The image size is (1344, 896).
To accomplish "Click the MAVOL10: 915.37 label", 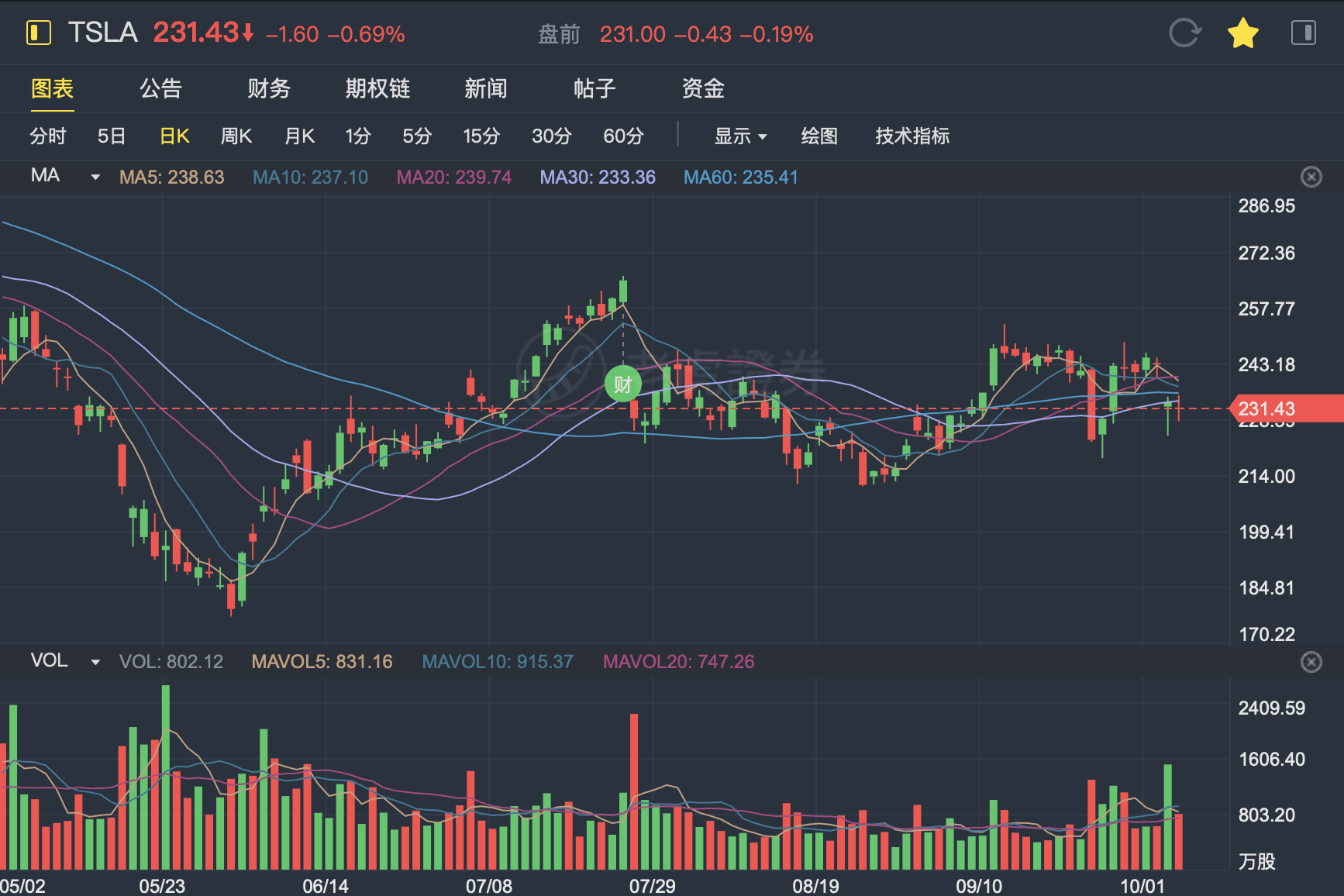I will pos(498,662).
